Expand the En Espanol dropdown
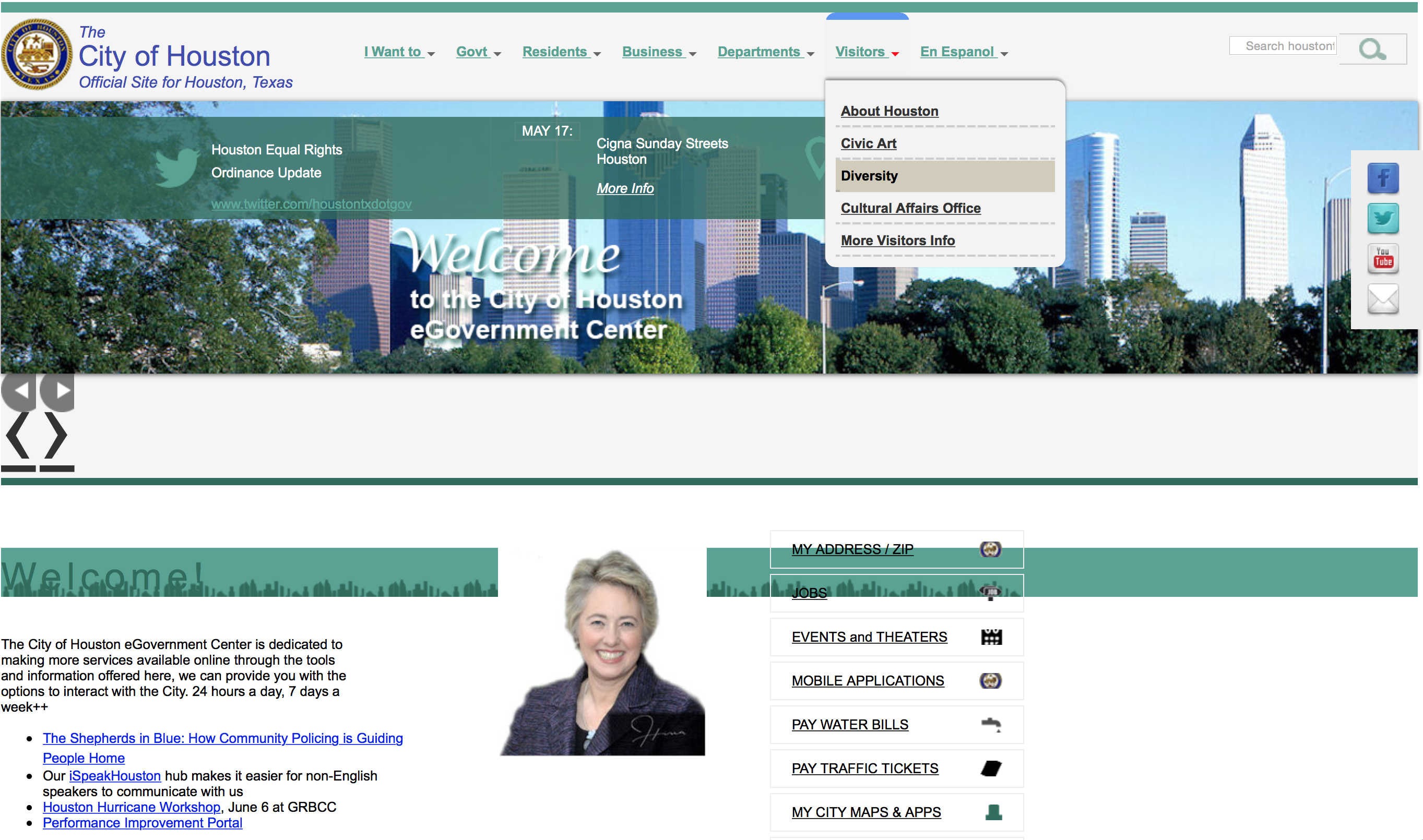 [963, 52]
